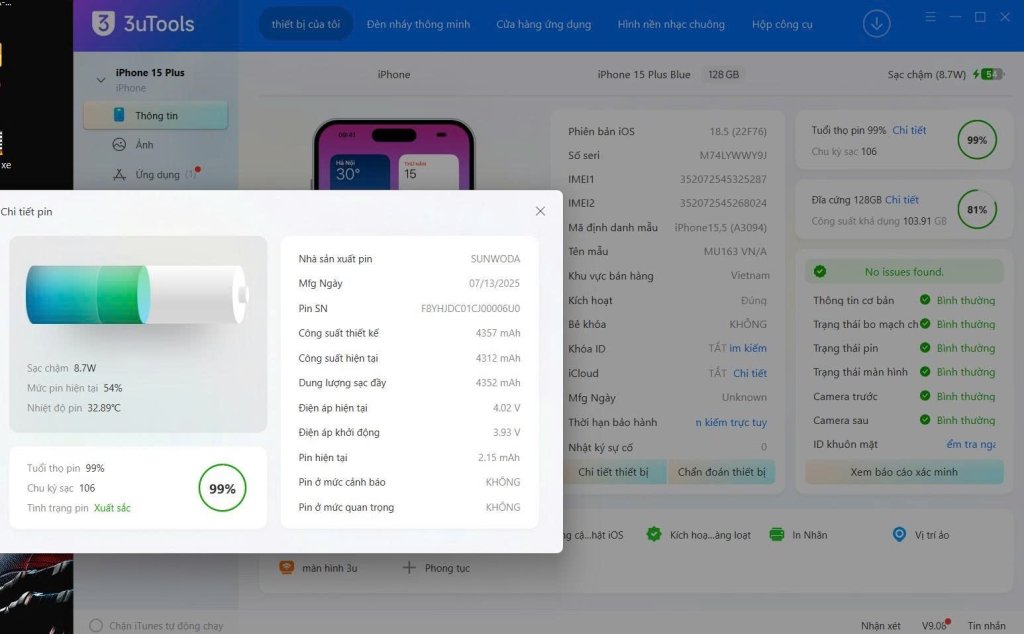The width and height of the screenshot is (1024, 634).
Task: Open the Đèn nháy thông minh tab
Action: click(418, 24)
